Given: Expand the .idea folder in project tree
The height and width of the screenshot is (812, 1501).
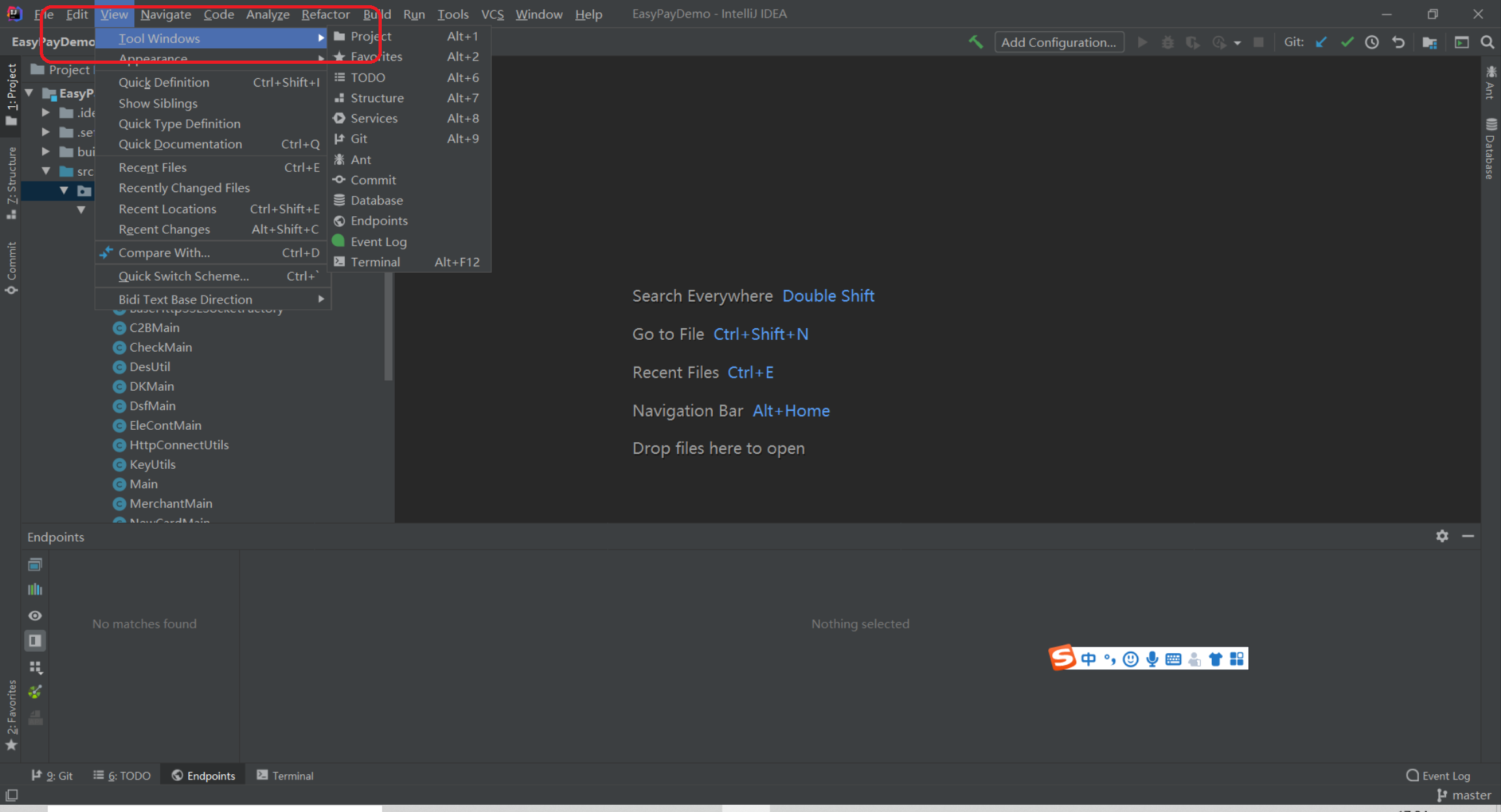Looking at the screenshot, I should click(46, 113).
